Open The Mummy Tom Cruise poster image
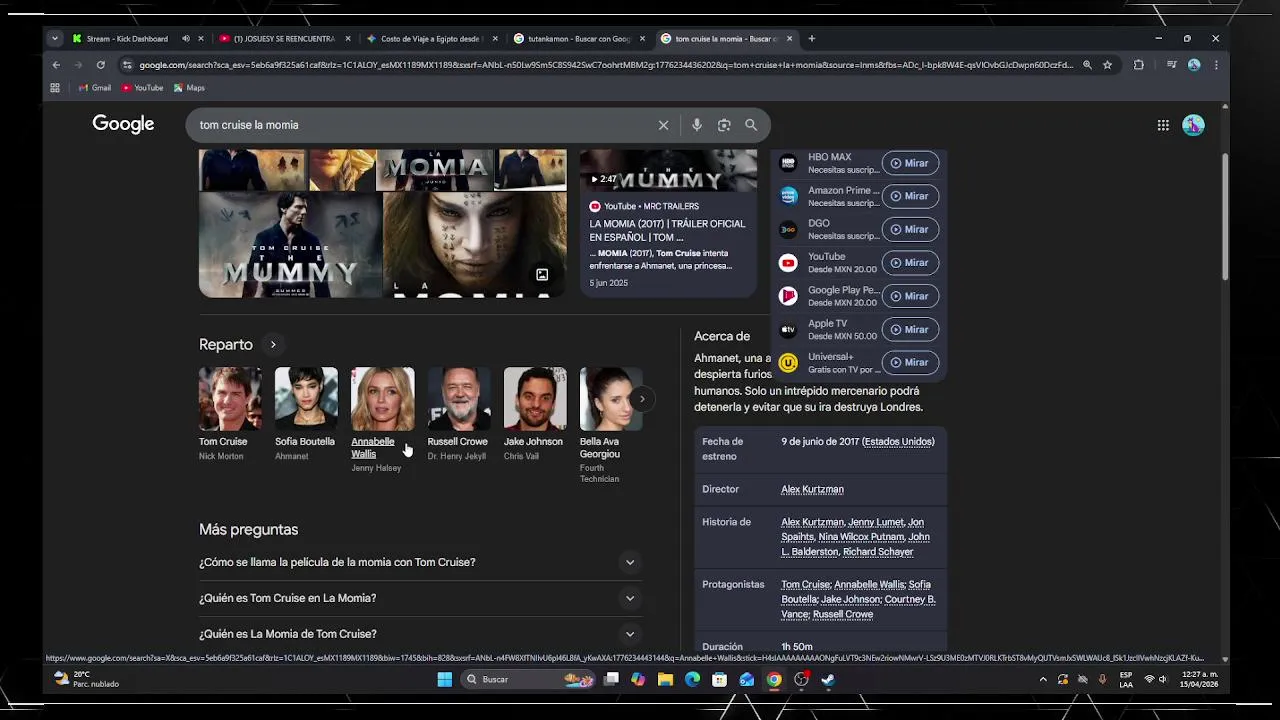The image size is (1280, 720). pyautogui.click(x=290, y=245)
